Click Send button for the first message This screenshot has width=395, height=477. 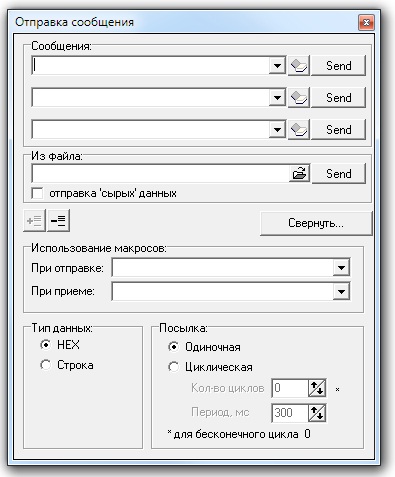pyautogui.click(x=339, y=66)
